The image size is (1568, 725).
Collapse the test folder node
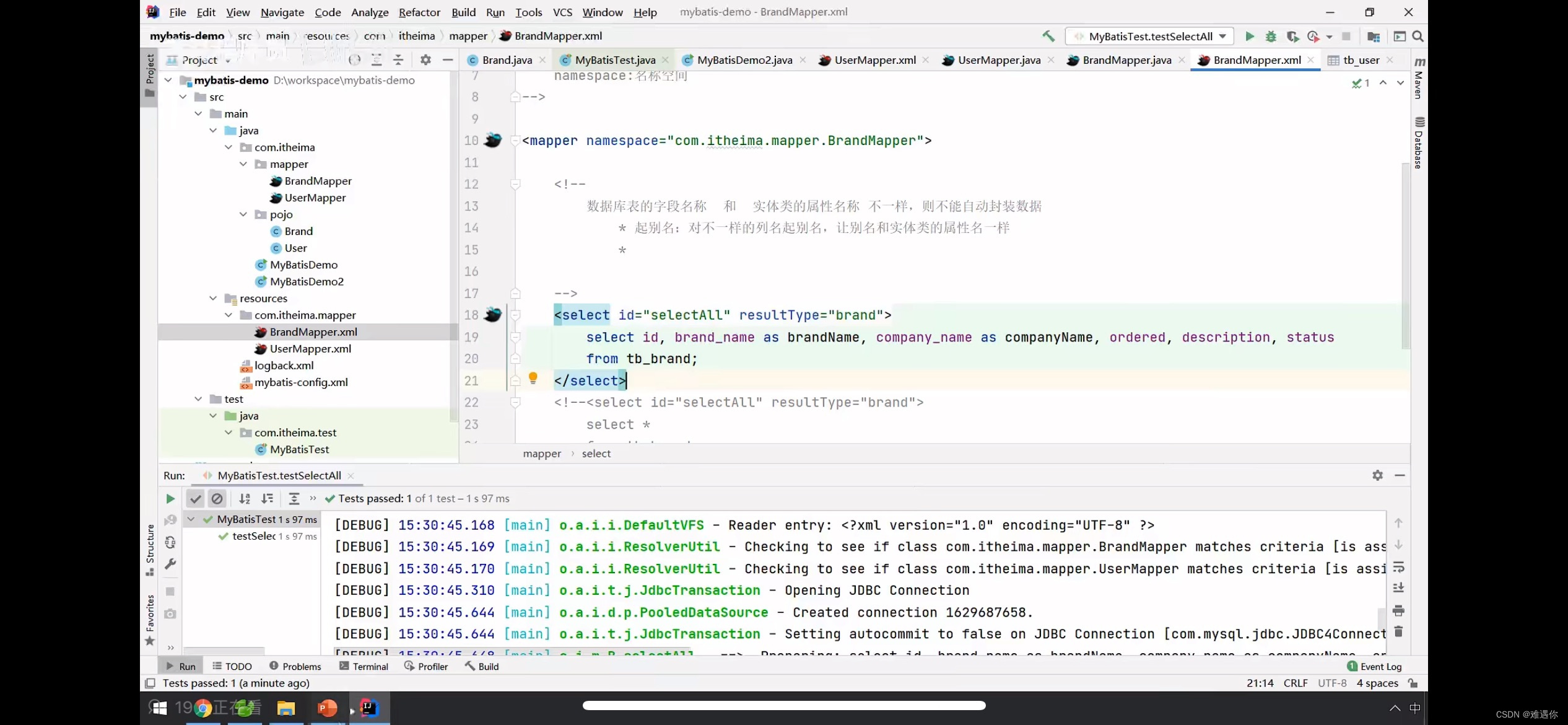click(198, 399)
